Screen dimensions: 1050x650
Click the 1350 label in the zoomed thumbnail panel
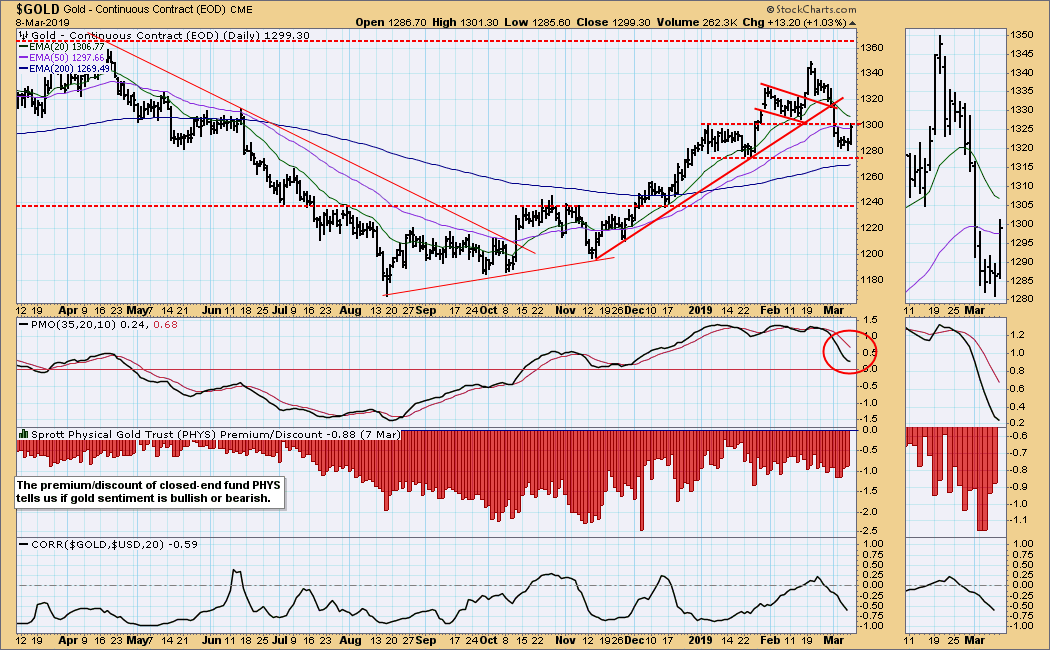(x=1022, y=35)
